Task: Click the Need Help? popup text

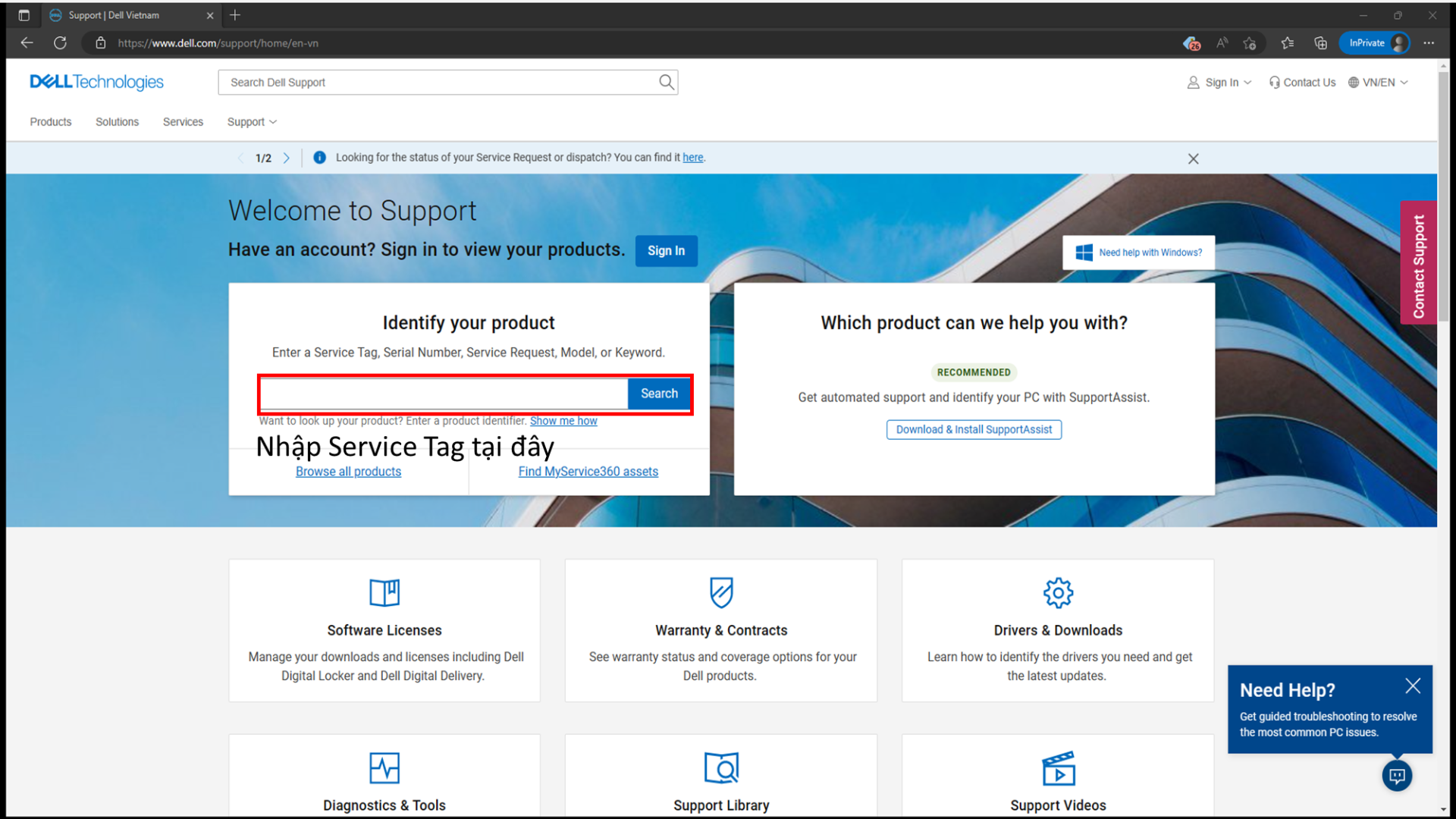Action: (1328, 724)
